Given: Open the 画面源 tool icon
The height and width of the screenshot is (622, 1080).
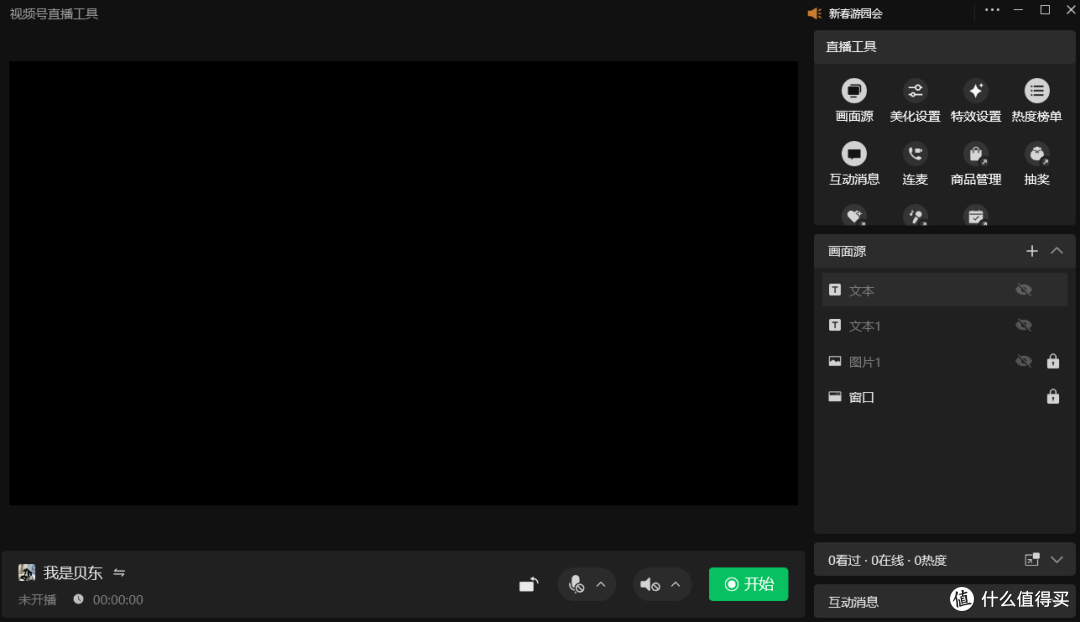Looking at the screenshot, I should tap(854, 91).
